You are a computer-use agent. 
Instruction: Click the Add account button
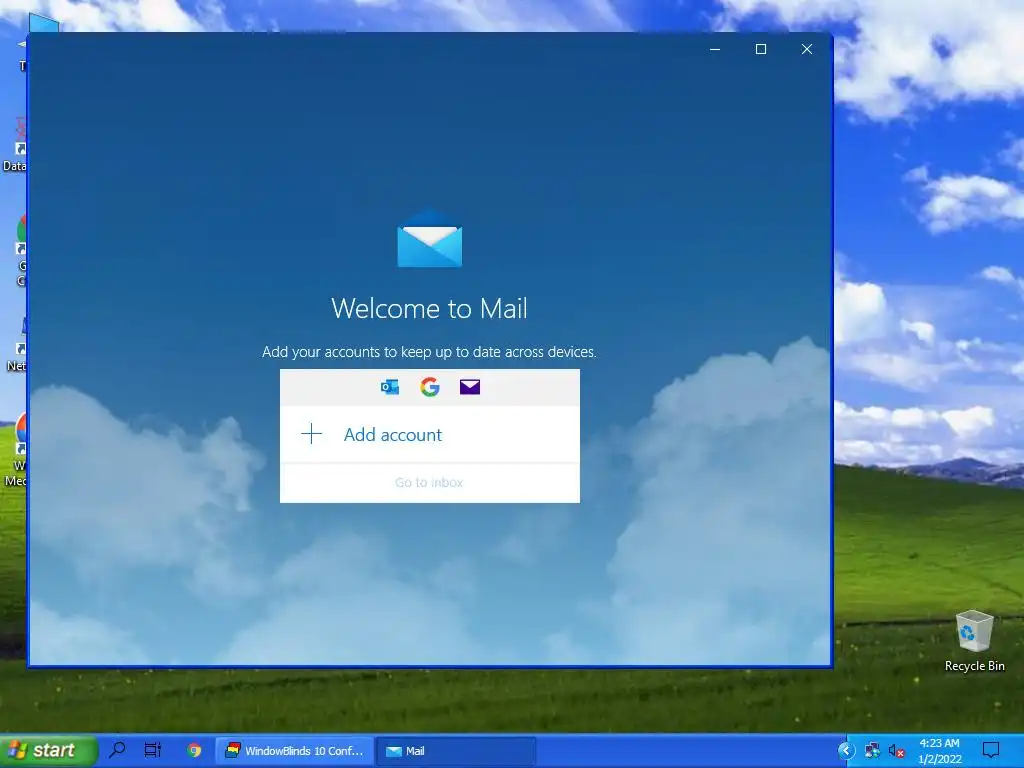(429, 434)
